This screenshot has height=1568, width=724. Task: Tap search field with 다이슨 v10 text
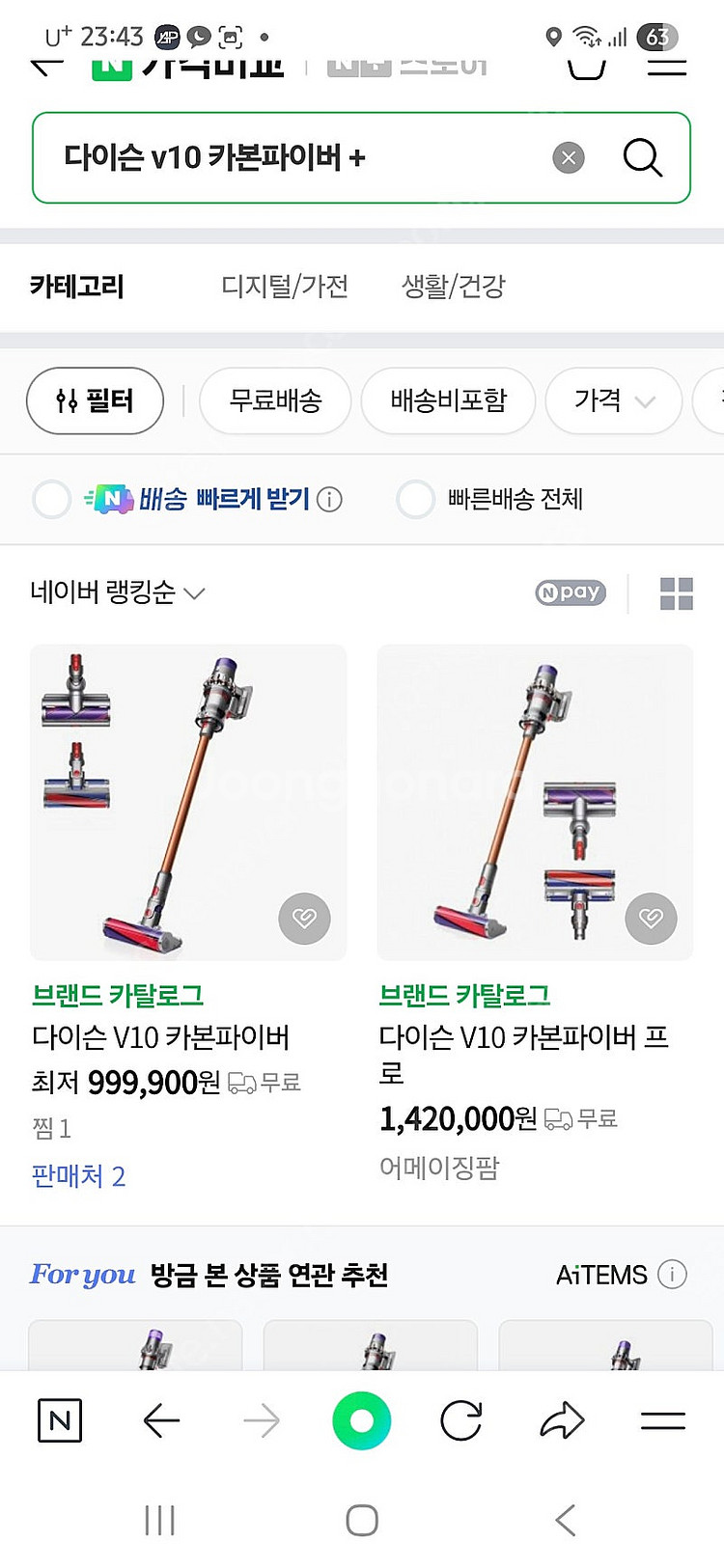pos(290,157)
